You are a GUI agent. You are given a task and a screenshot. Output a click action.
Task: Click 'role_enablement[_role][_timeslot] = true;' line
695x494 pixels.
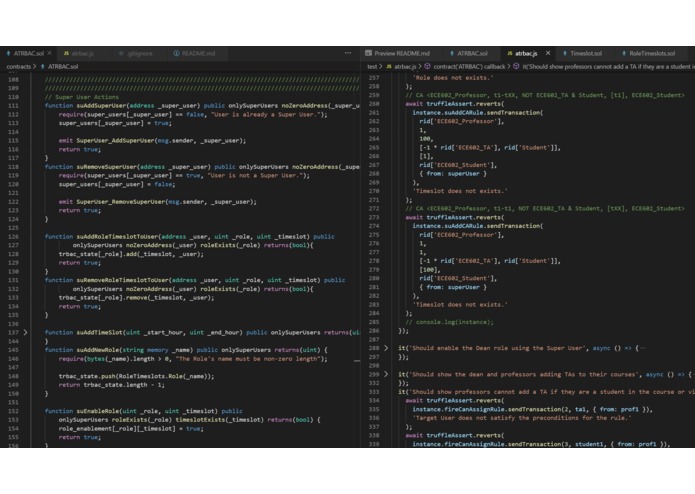point(131,428)
